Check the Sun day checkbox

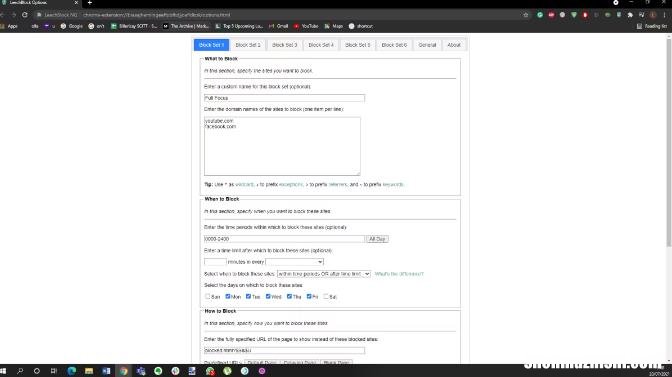[x=207, y=296]
